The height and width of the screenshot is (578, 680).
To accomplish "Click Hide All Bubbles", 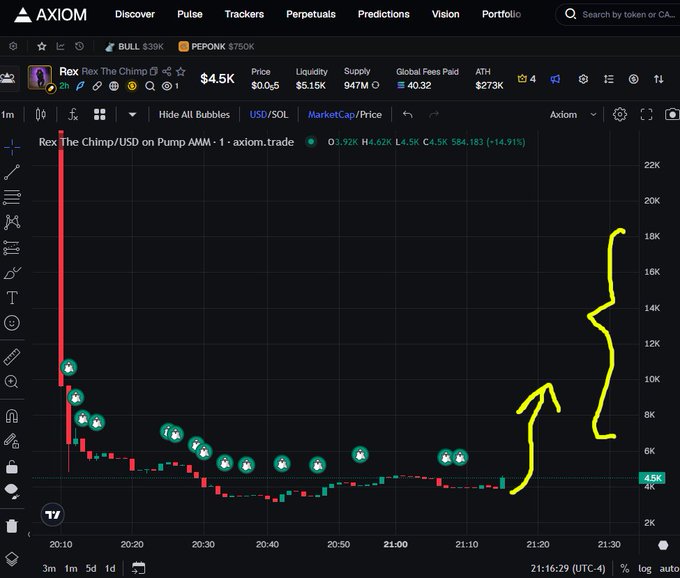I will click(x=194, y=114).
